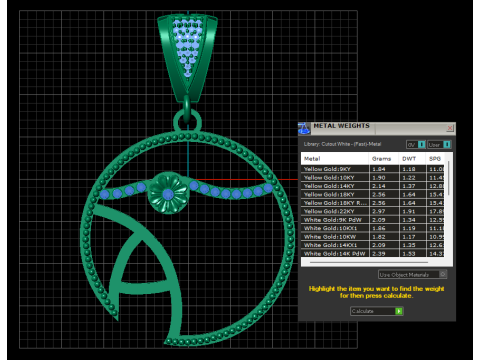Screen dimensions: 480x360
Task: Click the Metal Weights scale icon
Action: (304, 129)
